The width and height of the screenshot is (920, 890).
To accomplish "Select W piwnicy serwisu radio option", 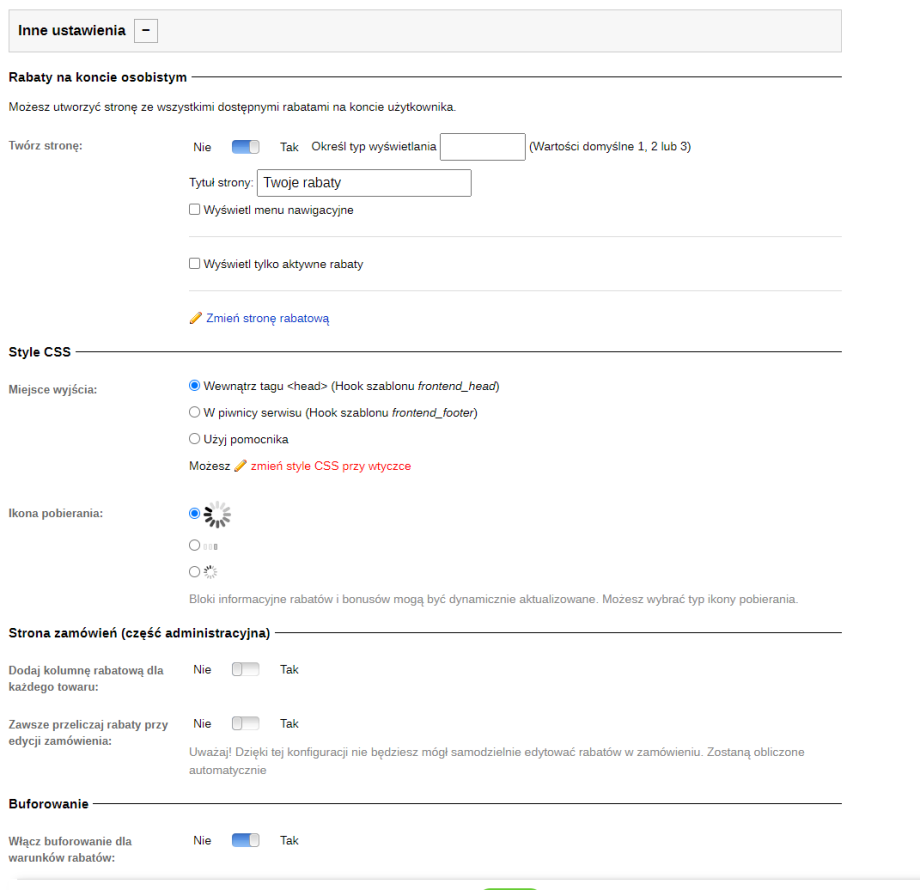I will (x=195, y=412).
